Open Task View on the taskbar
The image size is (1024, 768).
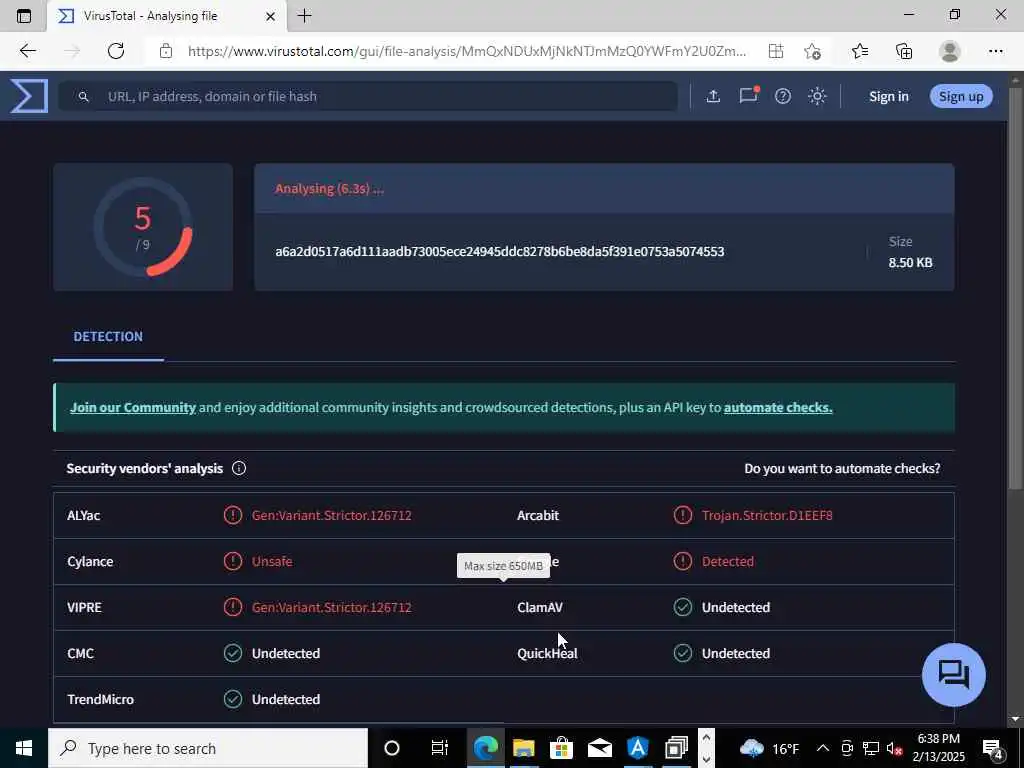pyautogui.click(x=439, y=748)
